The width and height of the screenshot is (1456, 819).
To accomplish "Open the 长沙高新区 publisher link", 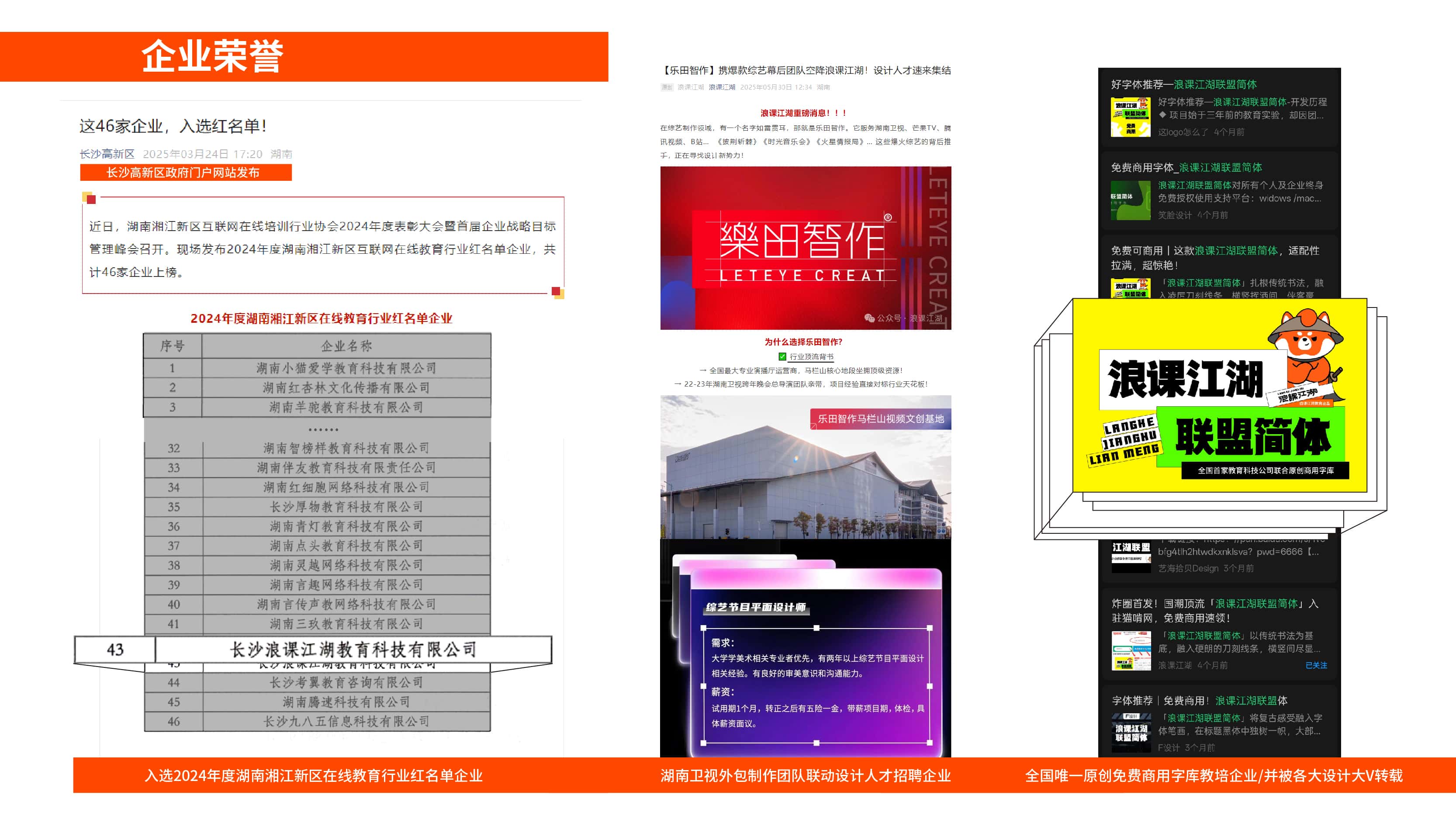I will coord(107,154).
